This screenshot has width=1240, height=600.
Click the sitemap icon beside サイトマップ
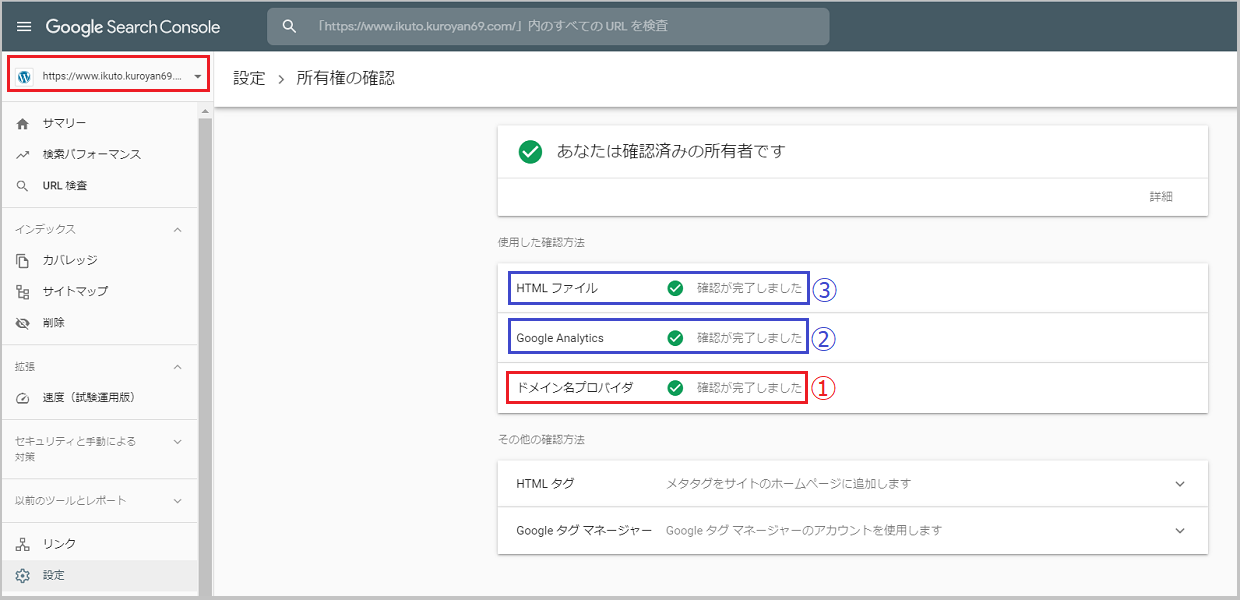pos(23,292)
